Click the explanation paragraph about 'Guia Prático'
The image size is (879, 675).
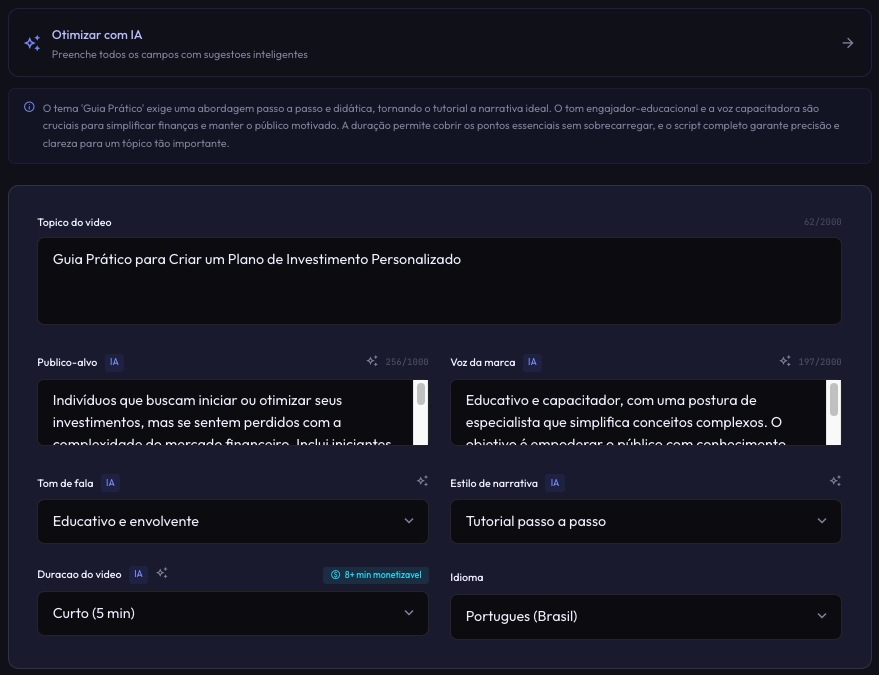441,126
